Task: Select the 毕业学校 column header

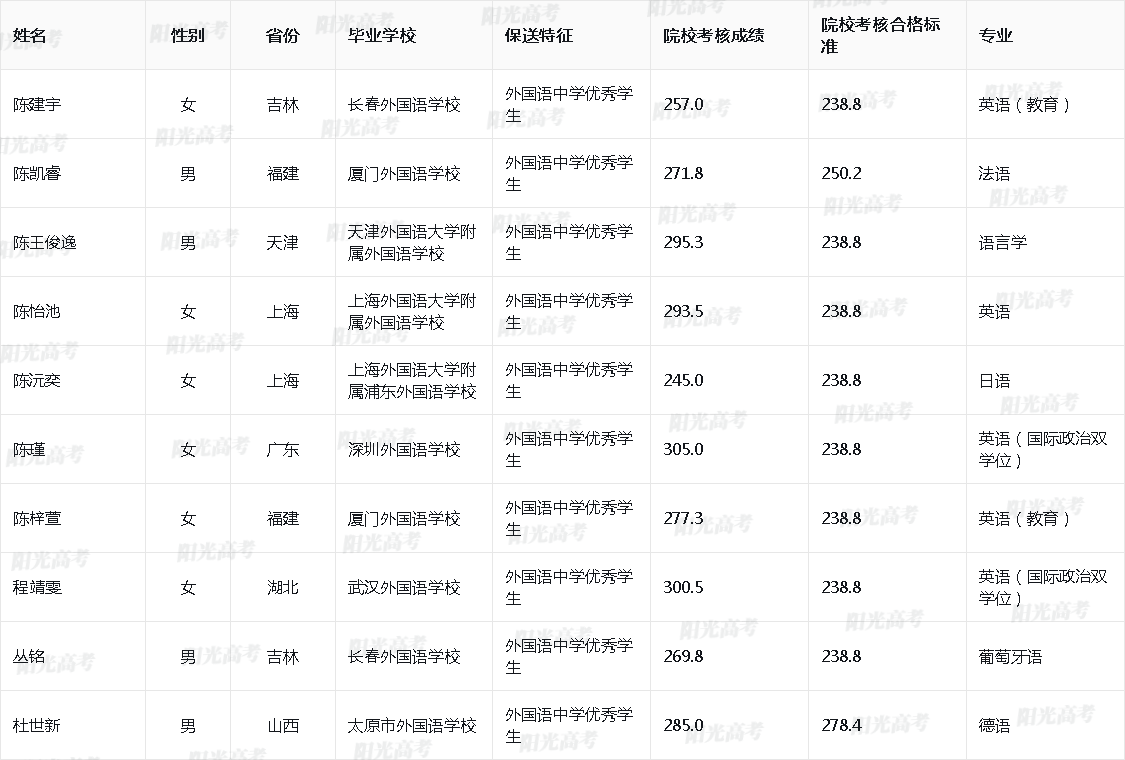Action: (381, 35)
